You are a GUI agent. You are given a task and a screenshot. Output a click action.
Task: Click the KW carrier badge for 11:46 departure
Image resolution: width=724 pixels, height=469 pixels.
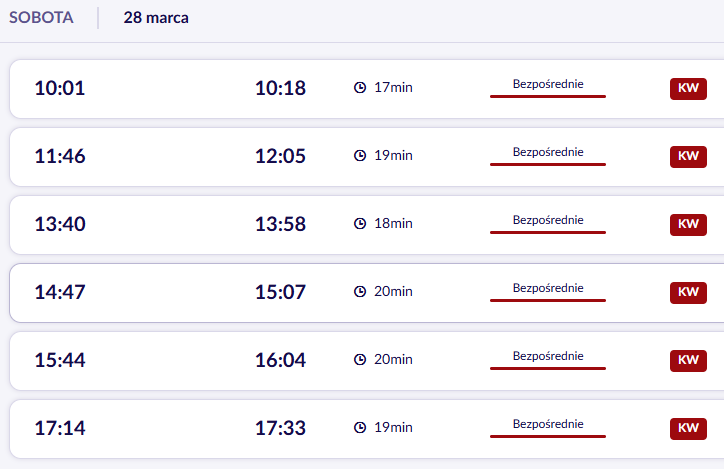click(x=688, y=156)
